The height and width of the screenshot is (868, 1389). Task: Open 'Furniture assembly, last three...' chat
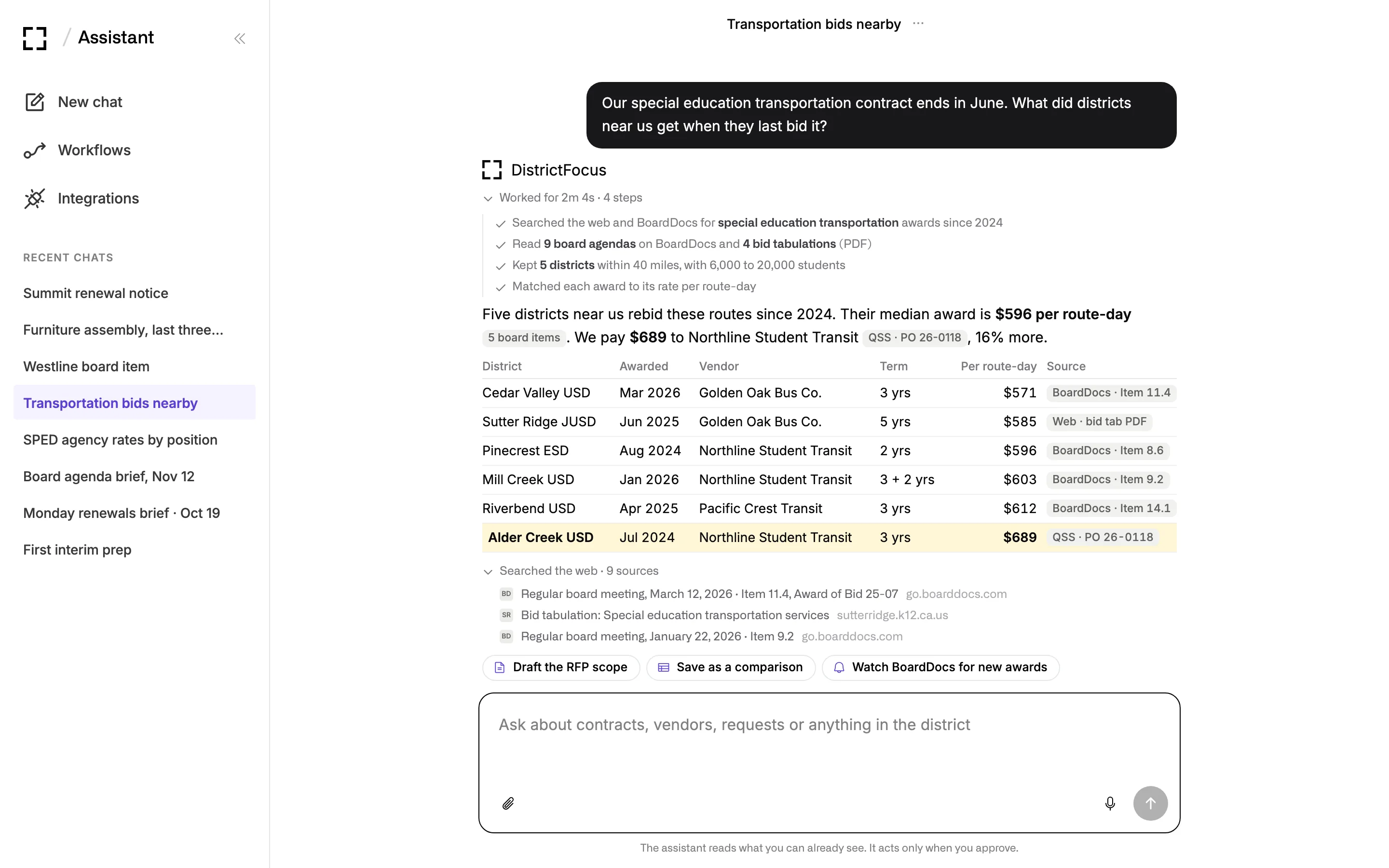pos(134,330)
